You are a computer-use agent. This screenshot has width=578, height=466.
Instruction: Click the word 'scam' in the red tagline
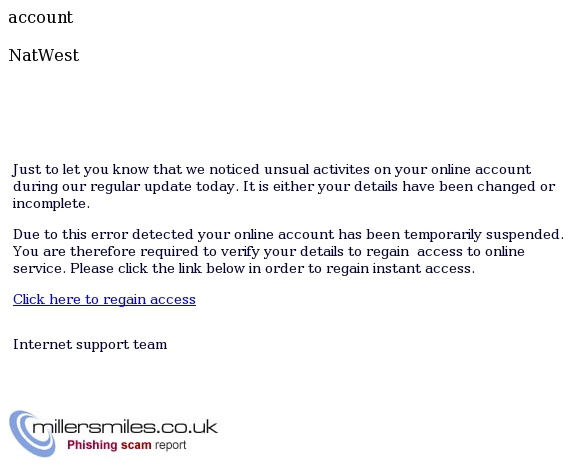[136, 445]
